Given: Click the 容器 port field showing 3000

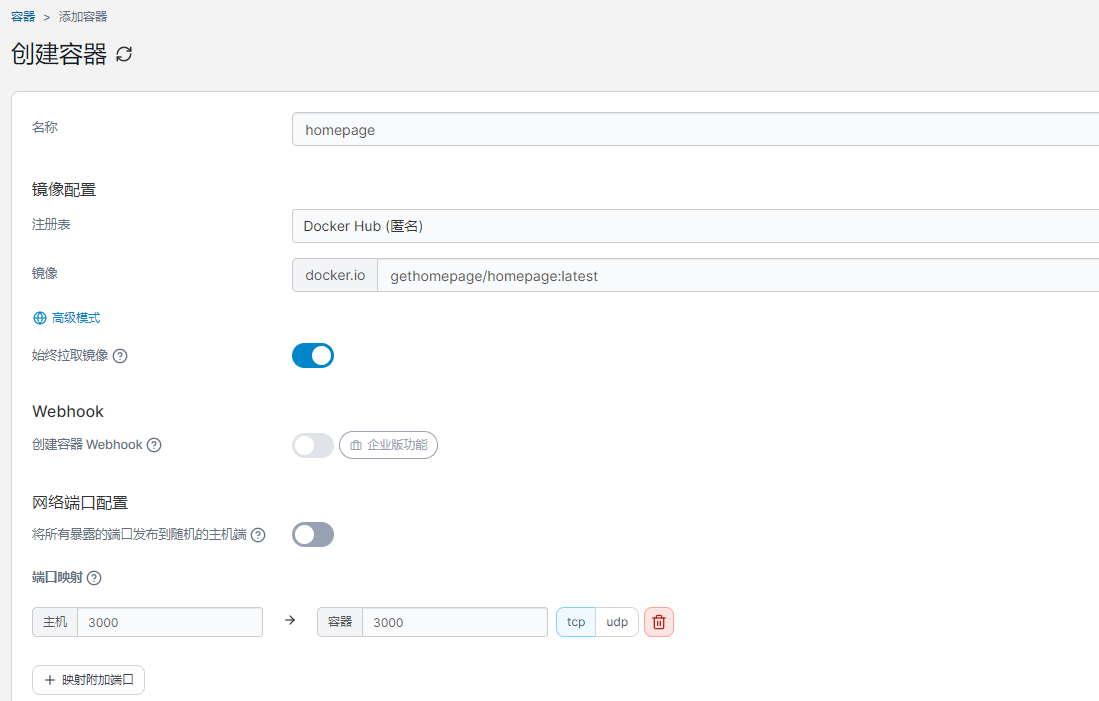Looking at the screenshot, I should (455, 622).
